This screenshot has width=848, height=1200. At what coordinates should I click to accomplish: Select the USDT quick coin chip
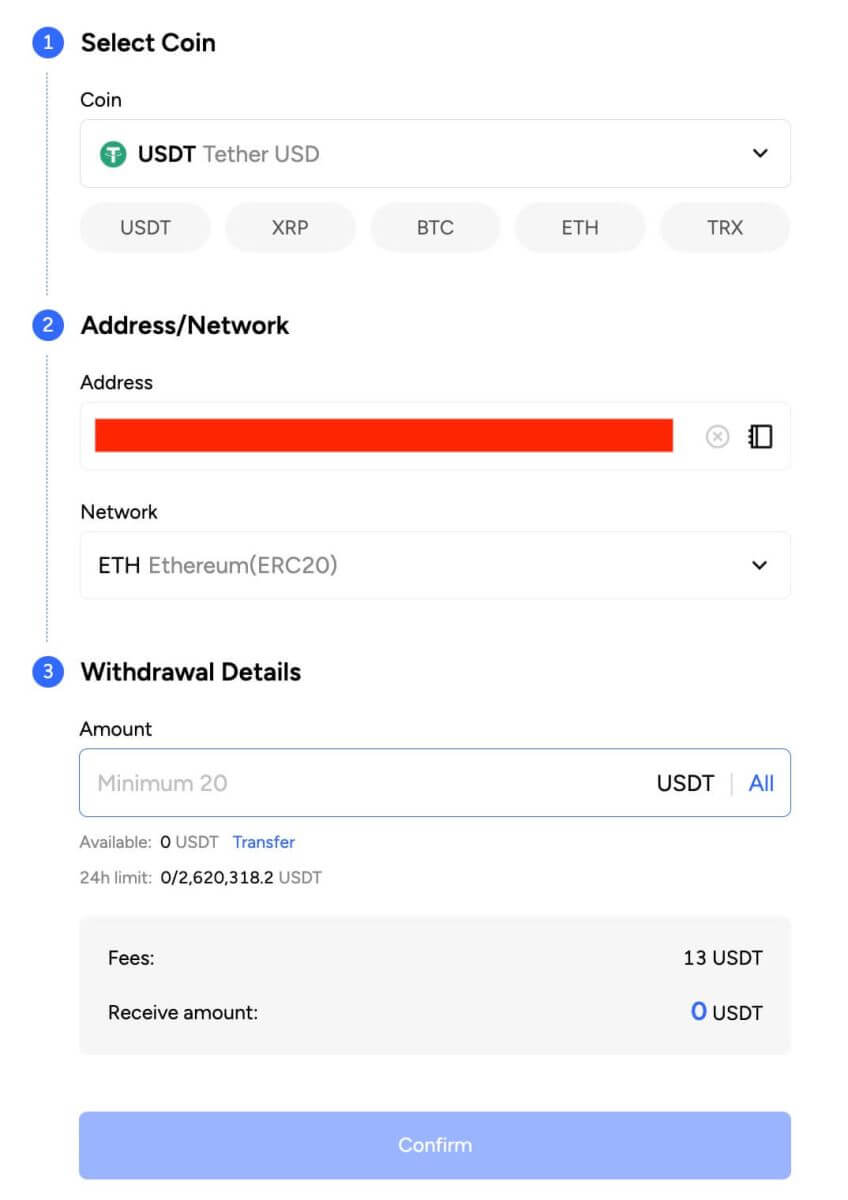click(x=145, y=228)
